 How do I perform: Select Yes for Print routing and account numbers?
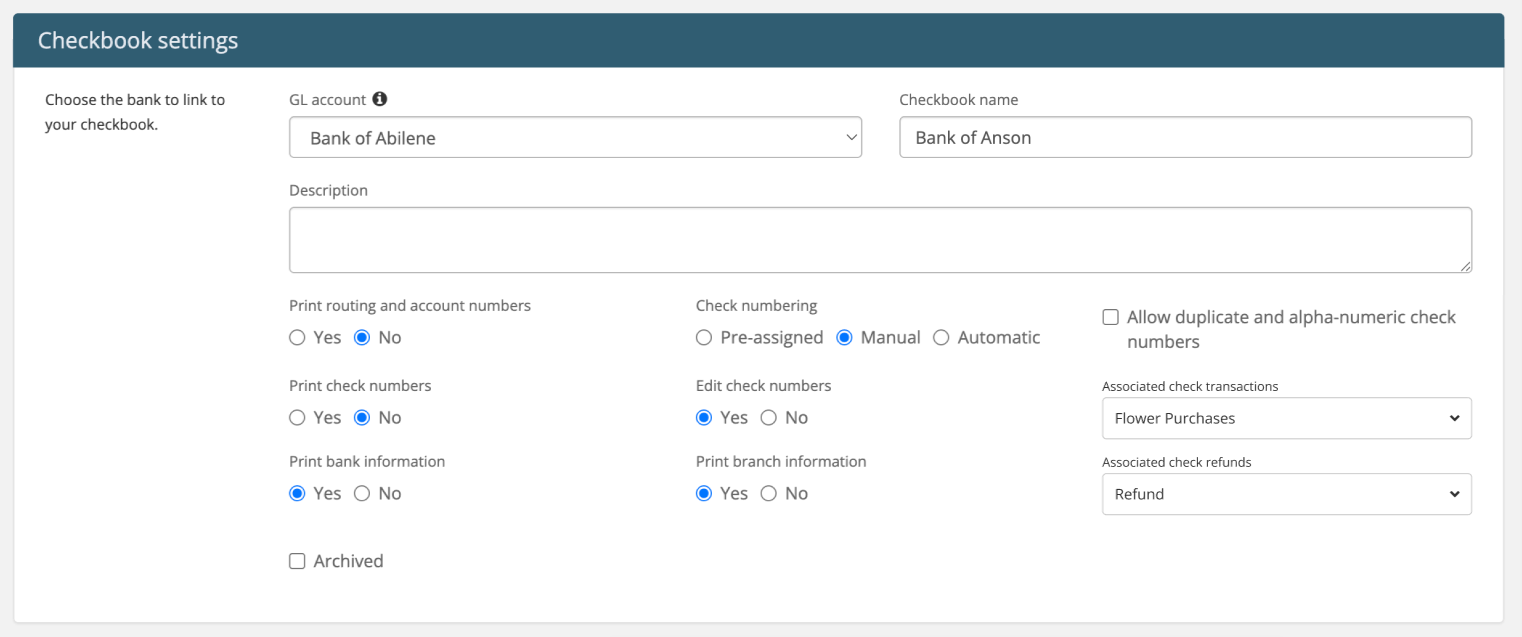(x=297, y=338)
